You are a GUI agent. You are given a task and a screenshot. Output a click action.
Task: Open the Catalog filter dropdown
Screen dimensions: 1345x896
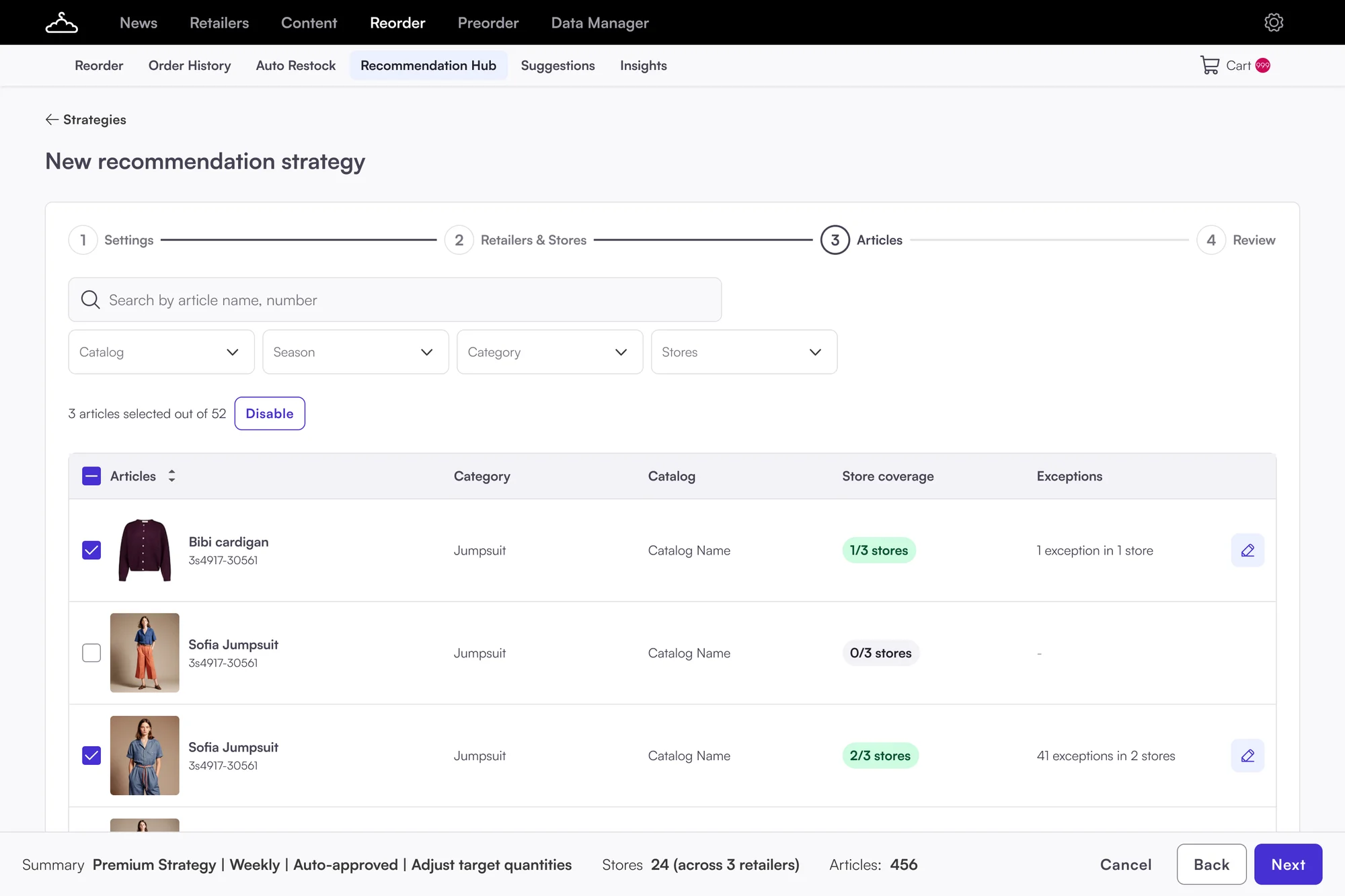click(x=161, y=352)
